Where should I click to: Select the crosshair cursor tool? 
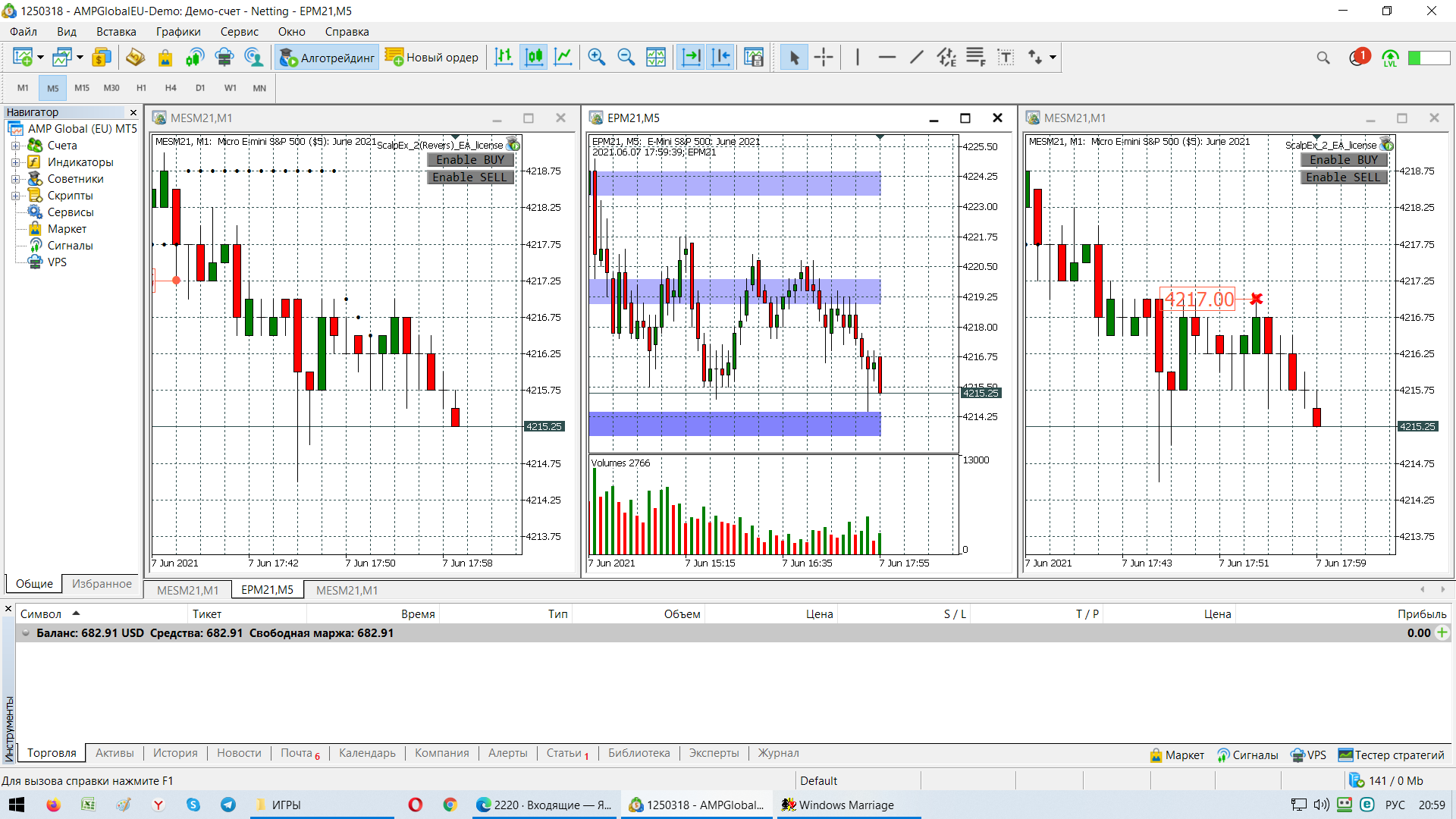point(824,58)
